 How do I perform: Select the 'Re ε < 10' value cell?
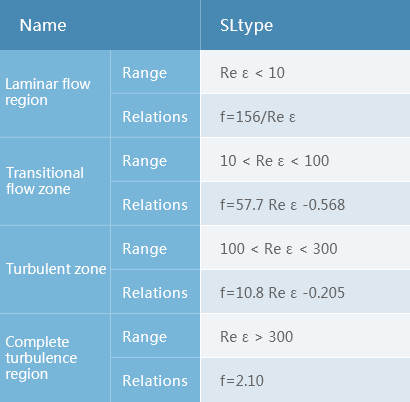305,72
